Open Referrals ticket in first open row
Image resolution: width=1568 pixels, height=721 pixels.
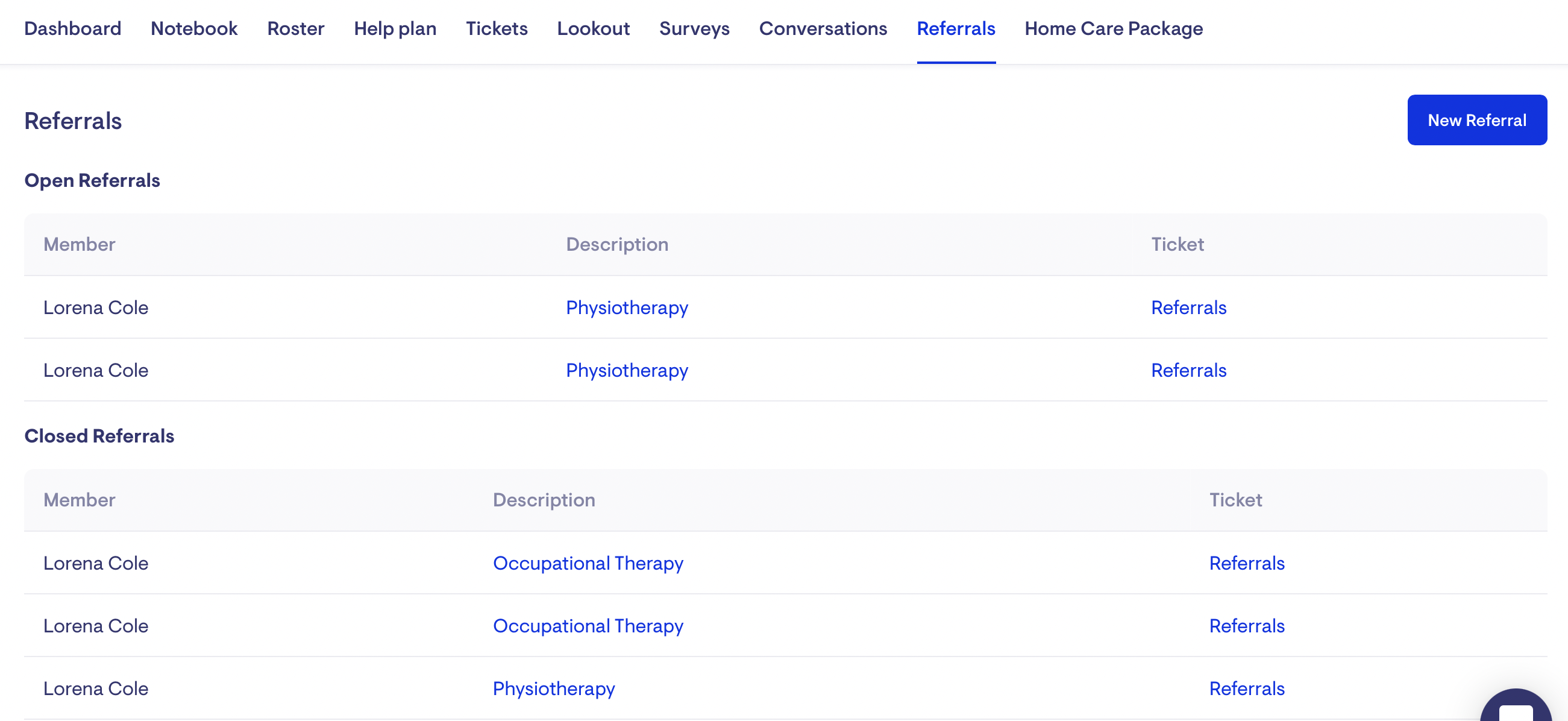1189,307
